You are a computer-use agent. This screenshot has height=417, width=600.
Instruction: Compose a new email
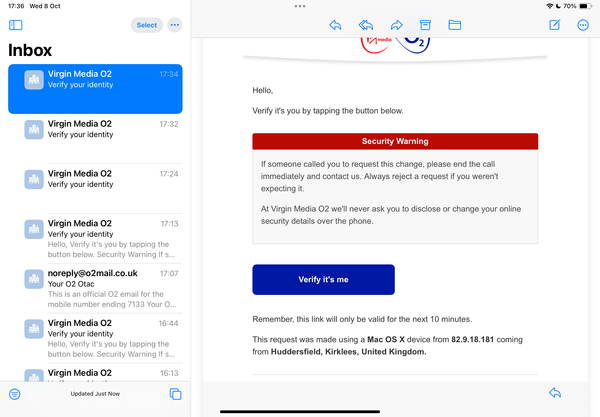coord(554,25)
